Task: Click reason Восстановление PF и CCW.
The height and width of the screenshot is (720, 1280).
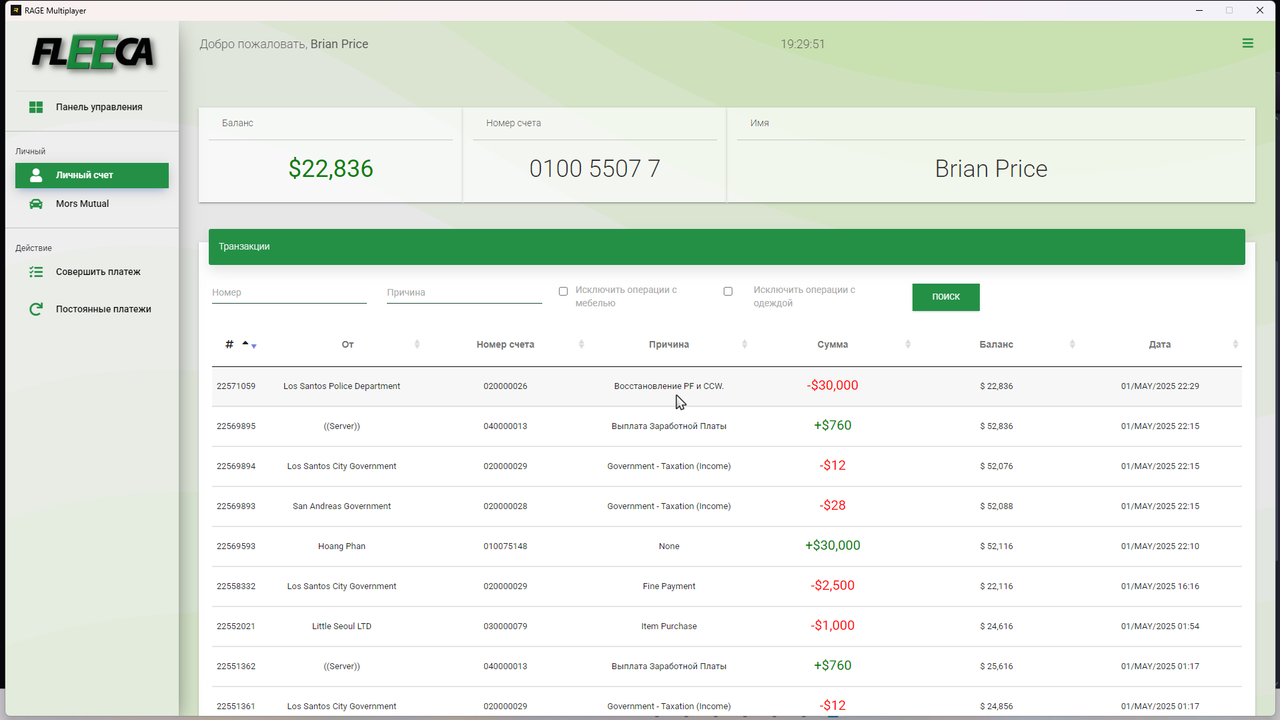Action: click(669, 386)
